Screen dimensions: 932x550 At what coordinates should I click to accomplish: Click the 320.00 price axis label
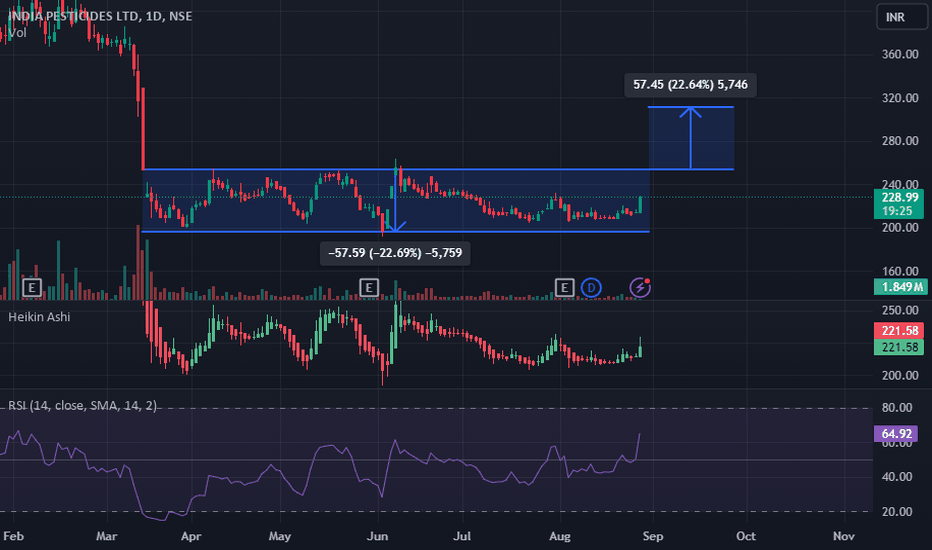point(900,98)
